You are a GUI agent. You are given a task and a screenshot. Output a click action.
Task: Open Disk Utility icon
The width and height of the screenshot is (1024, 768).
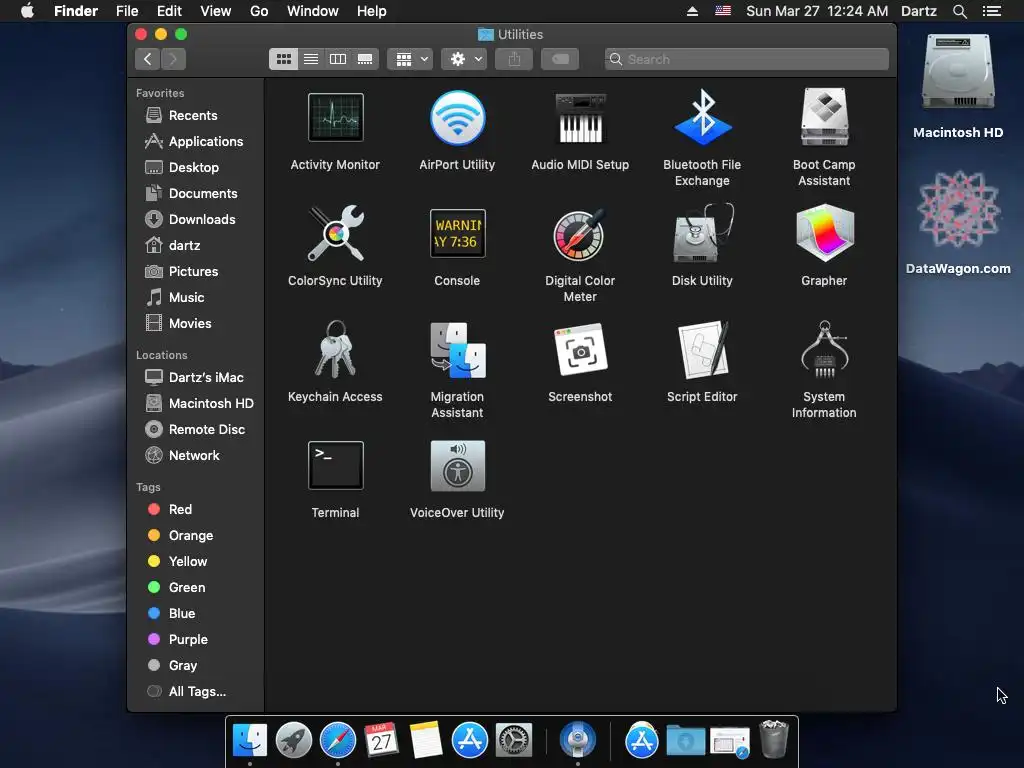tap(702, 233)
